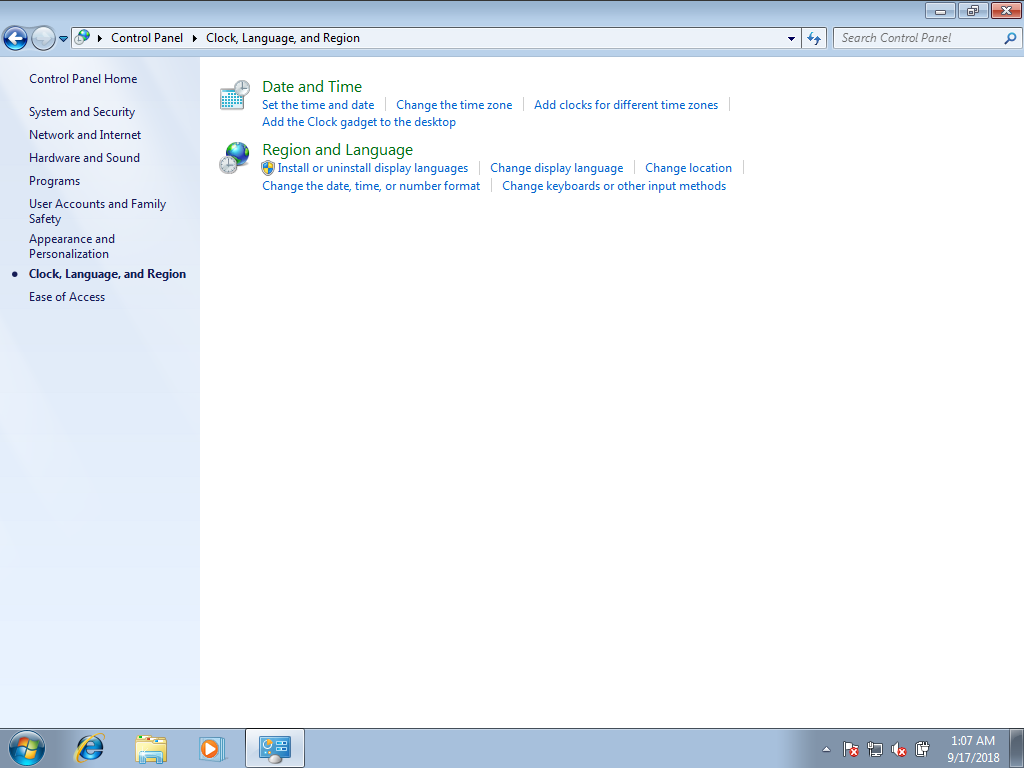
Task: Open the Region and Language heading
Action: tap(338, 150)
